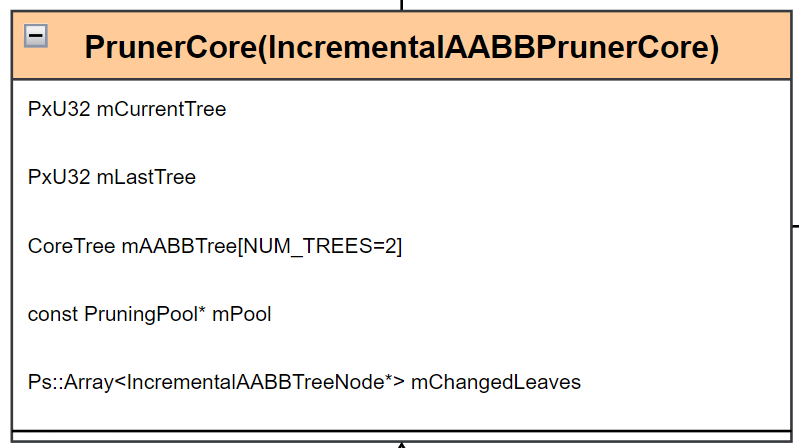Click the arrowhead at the bottom edge

tap(401, 444)
